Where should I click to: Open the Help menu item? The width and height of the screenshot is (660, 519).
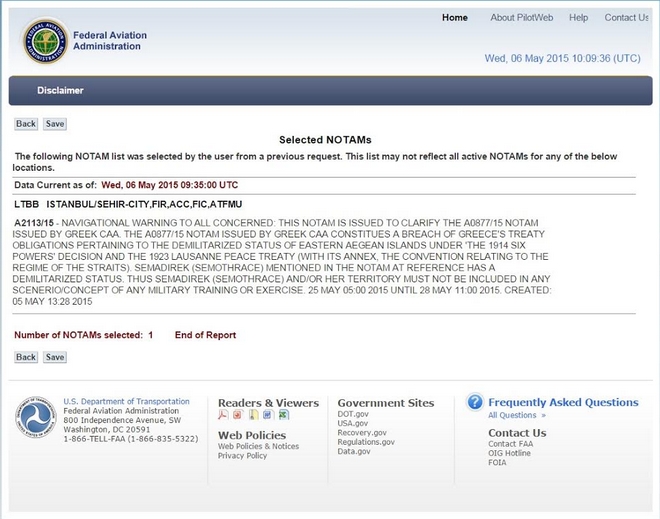tap(578, 17)
